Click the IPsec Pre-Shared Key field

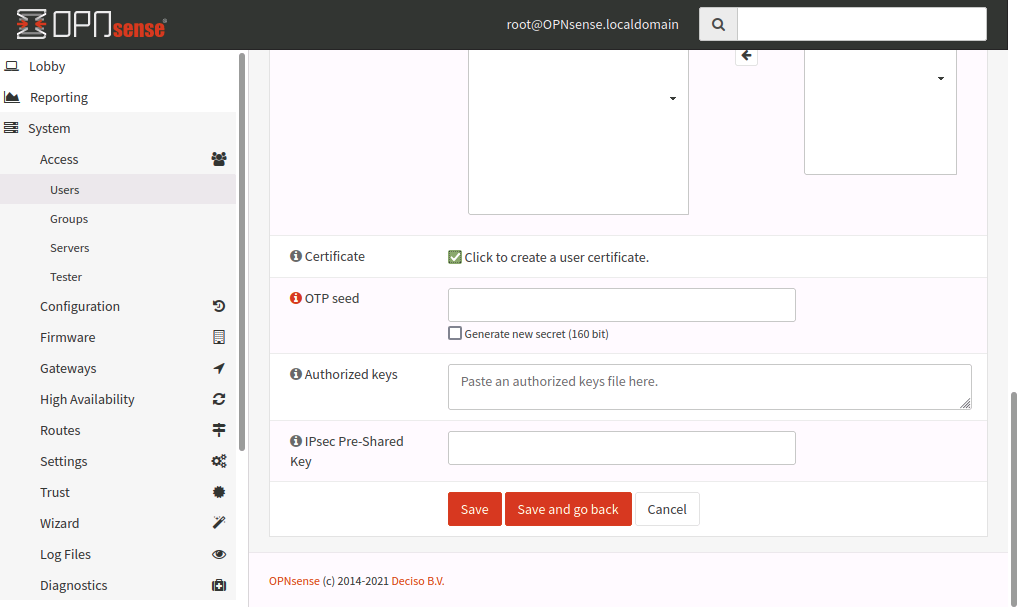(x=621, y=448)
